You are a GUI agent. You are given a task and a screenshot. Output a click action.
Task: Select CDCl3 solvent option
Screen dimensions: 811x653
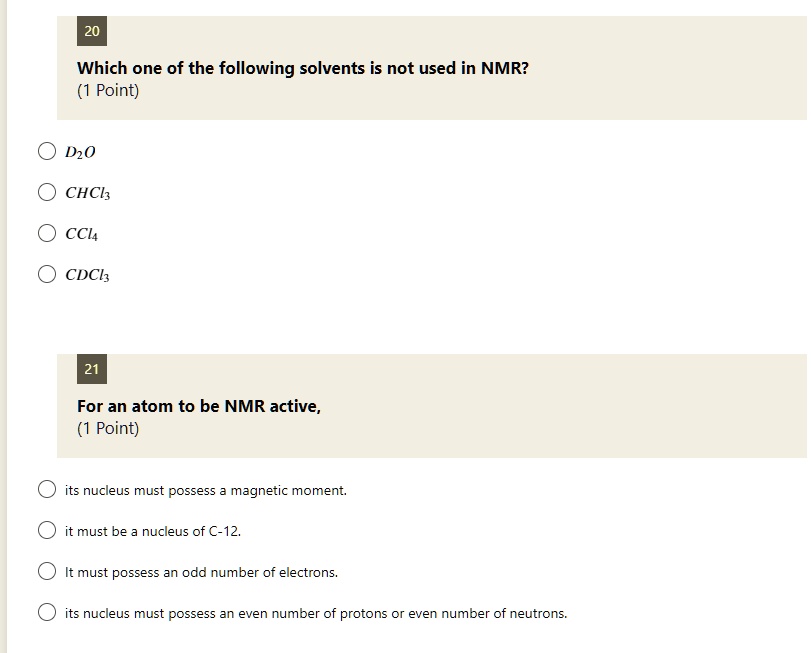(47, 274)
